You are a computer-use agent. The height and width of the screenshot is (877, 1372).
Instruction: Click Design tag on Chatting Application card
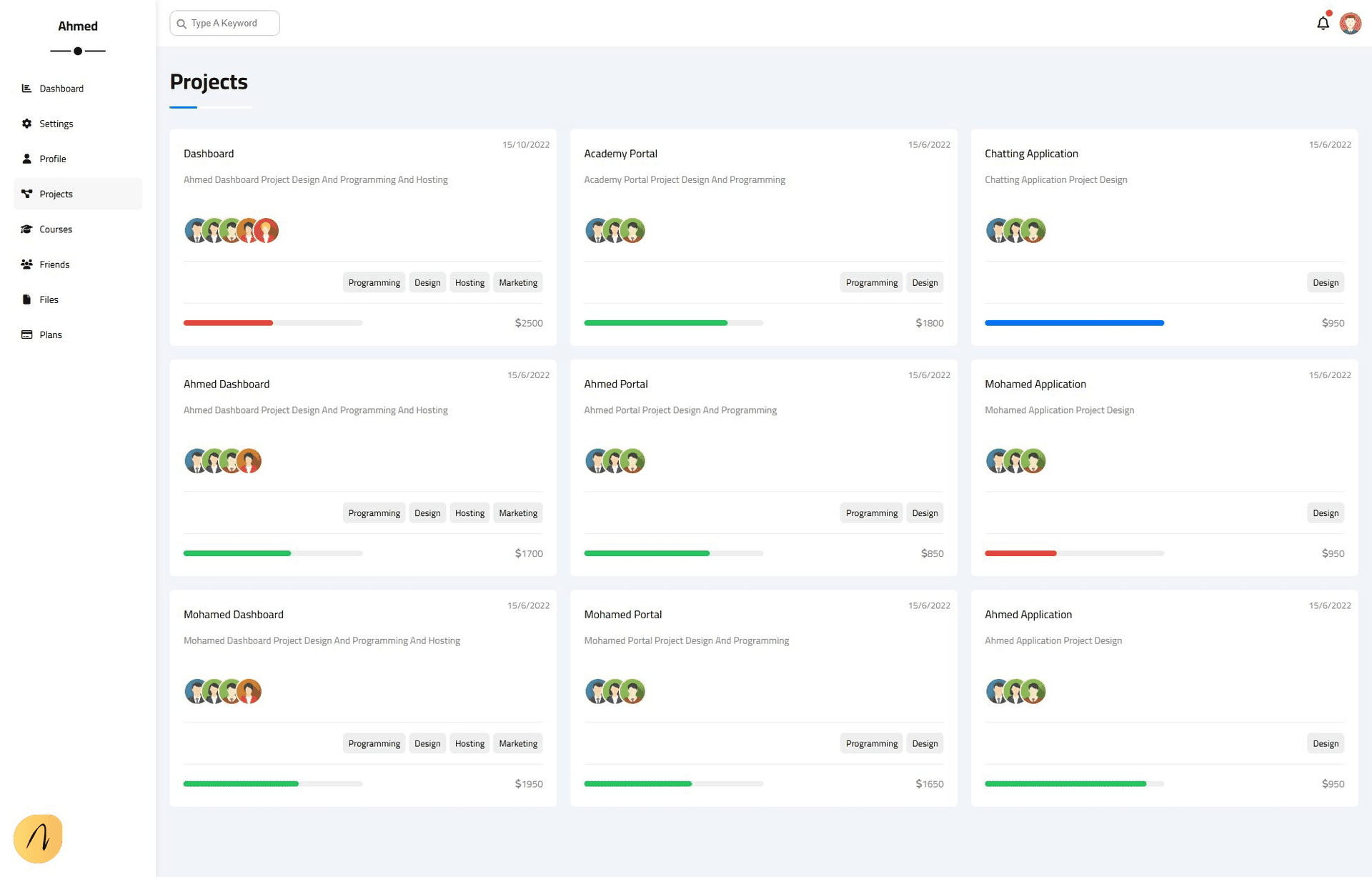pos(1326,282)
